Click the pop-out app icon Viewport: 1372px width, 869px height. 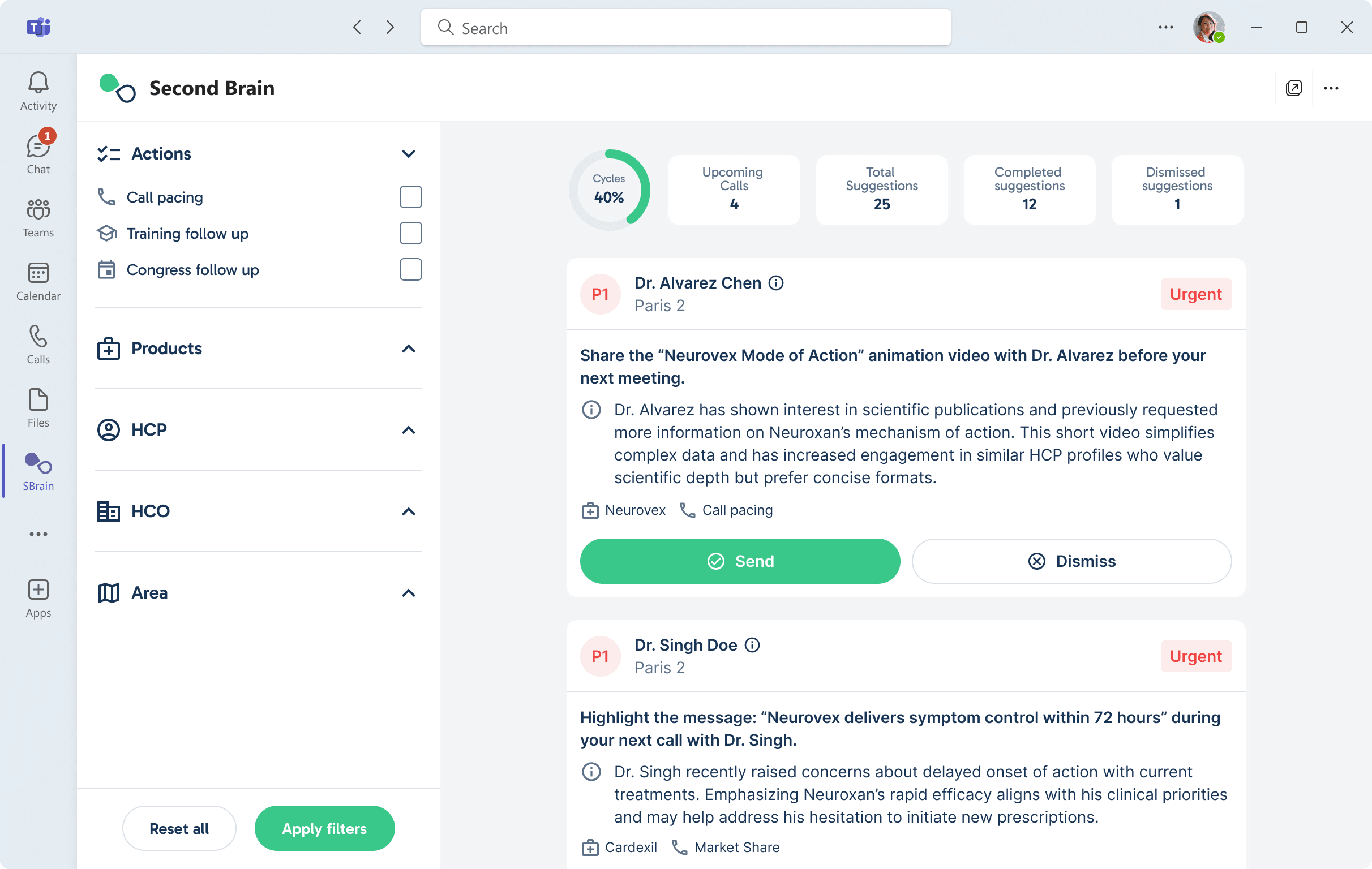coord(1293,88)
